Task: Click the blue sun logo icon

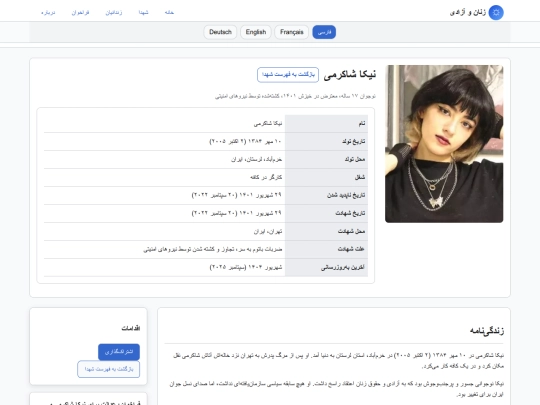Action: [496, 12]
